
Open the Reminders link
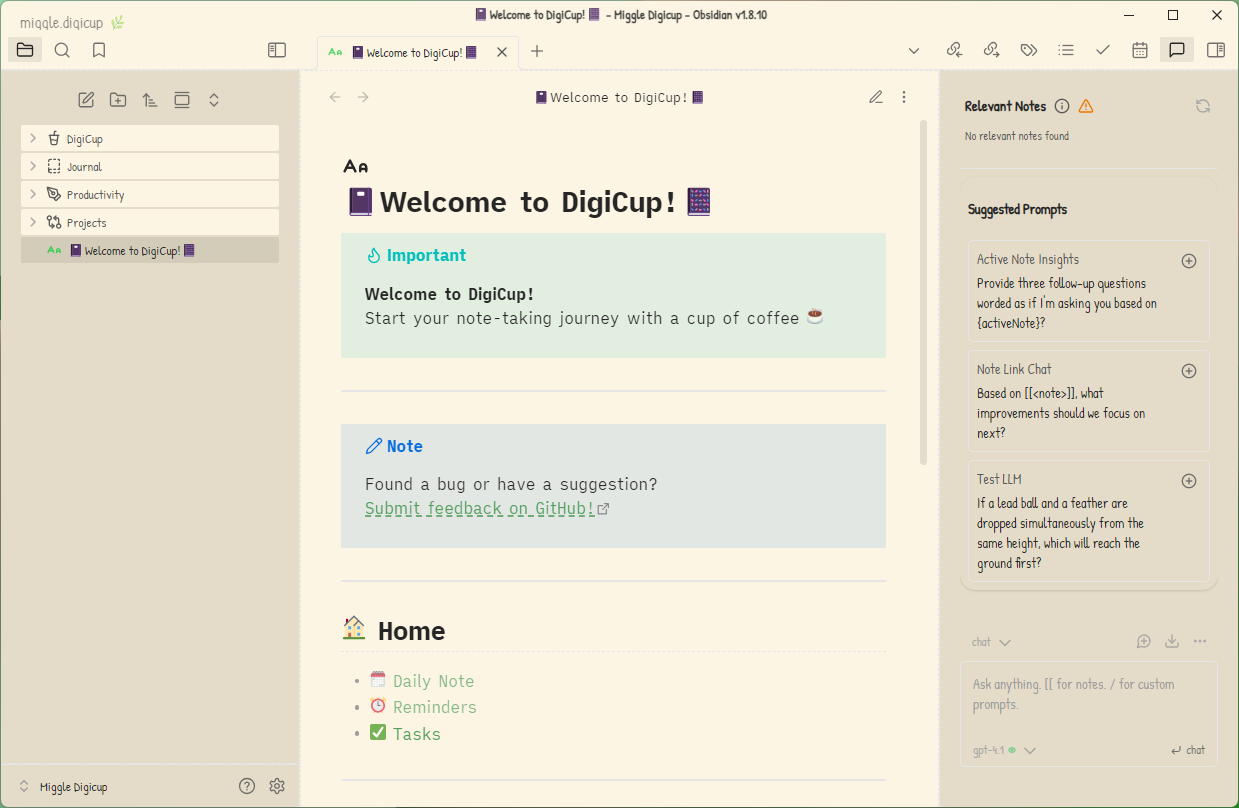pos(434,707)
